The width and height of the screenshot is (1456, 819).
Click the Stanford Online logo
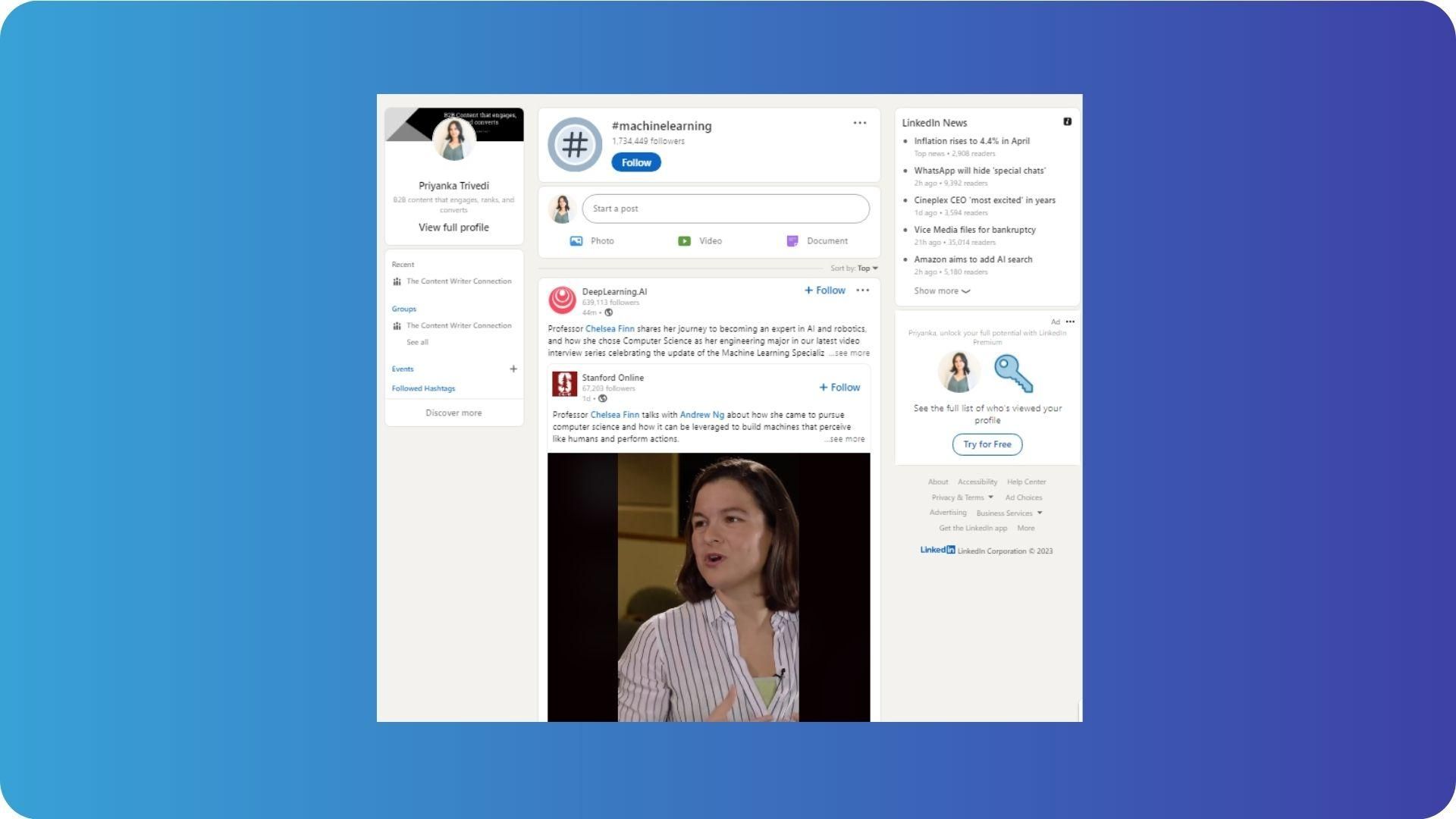click(564, 384)
